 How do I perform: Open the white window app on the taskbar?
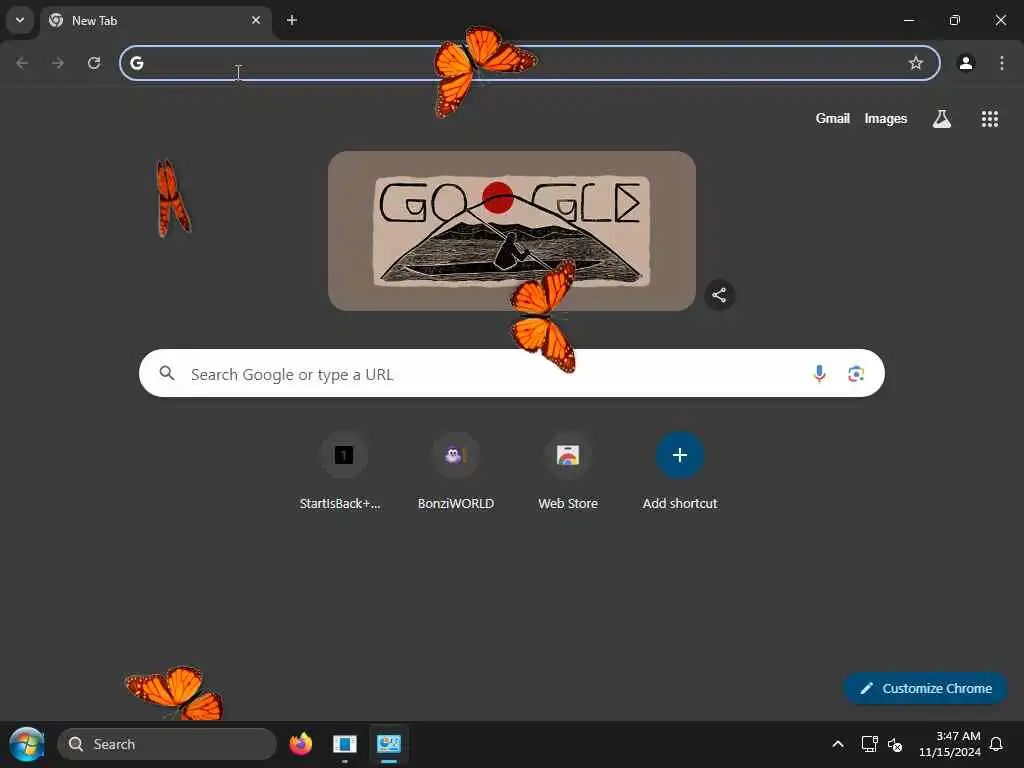(x=344, y=744)
